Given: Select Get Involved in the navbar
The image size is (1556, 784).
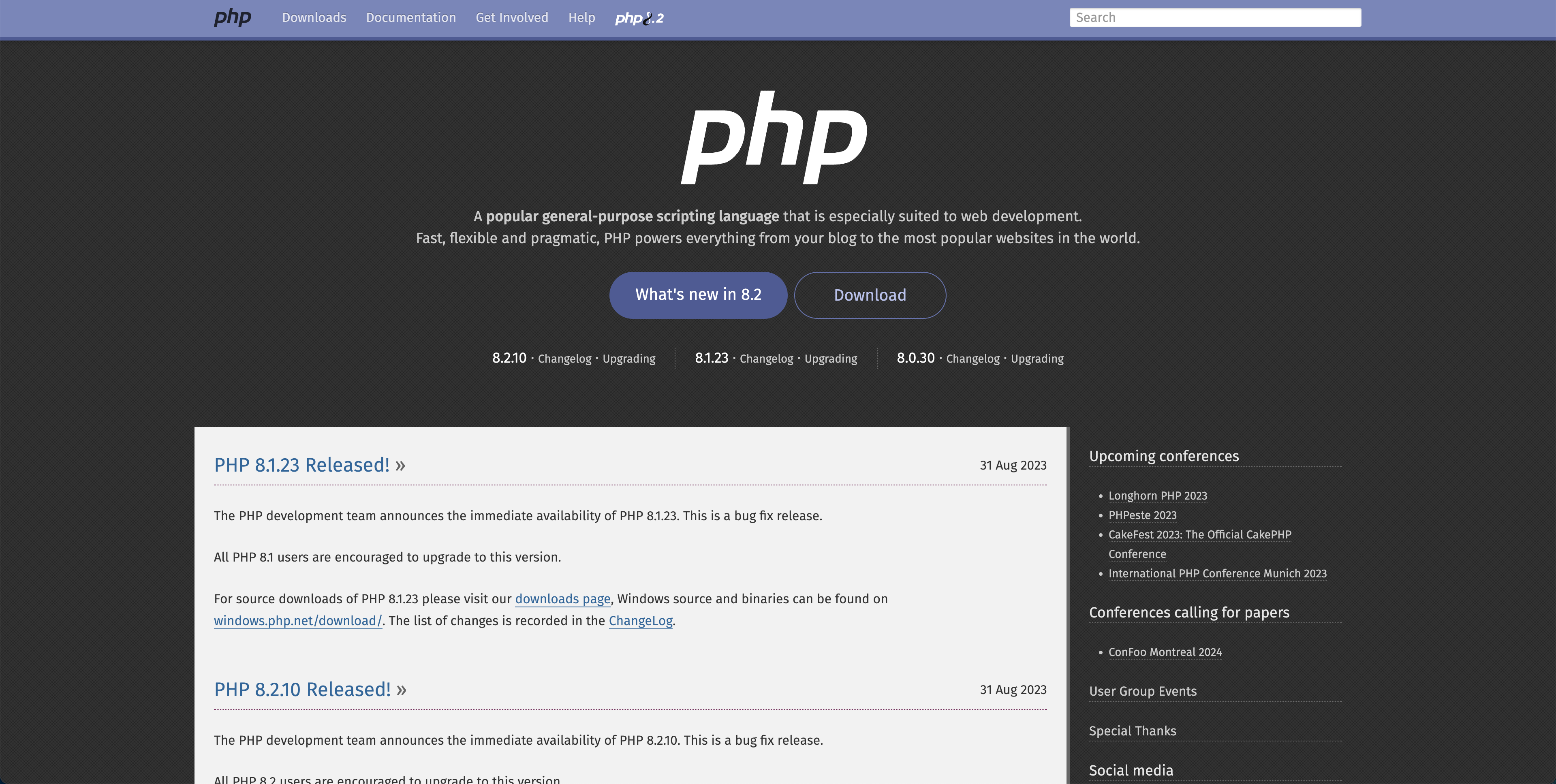Looking at the screenshot, I should [x=512, y=17].
